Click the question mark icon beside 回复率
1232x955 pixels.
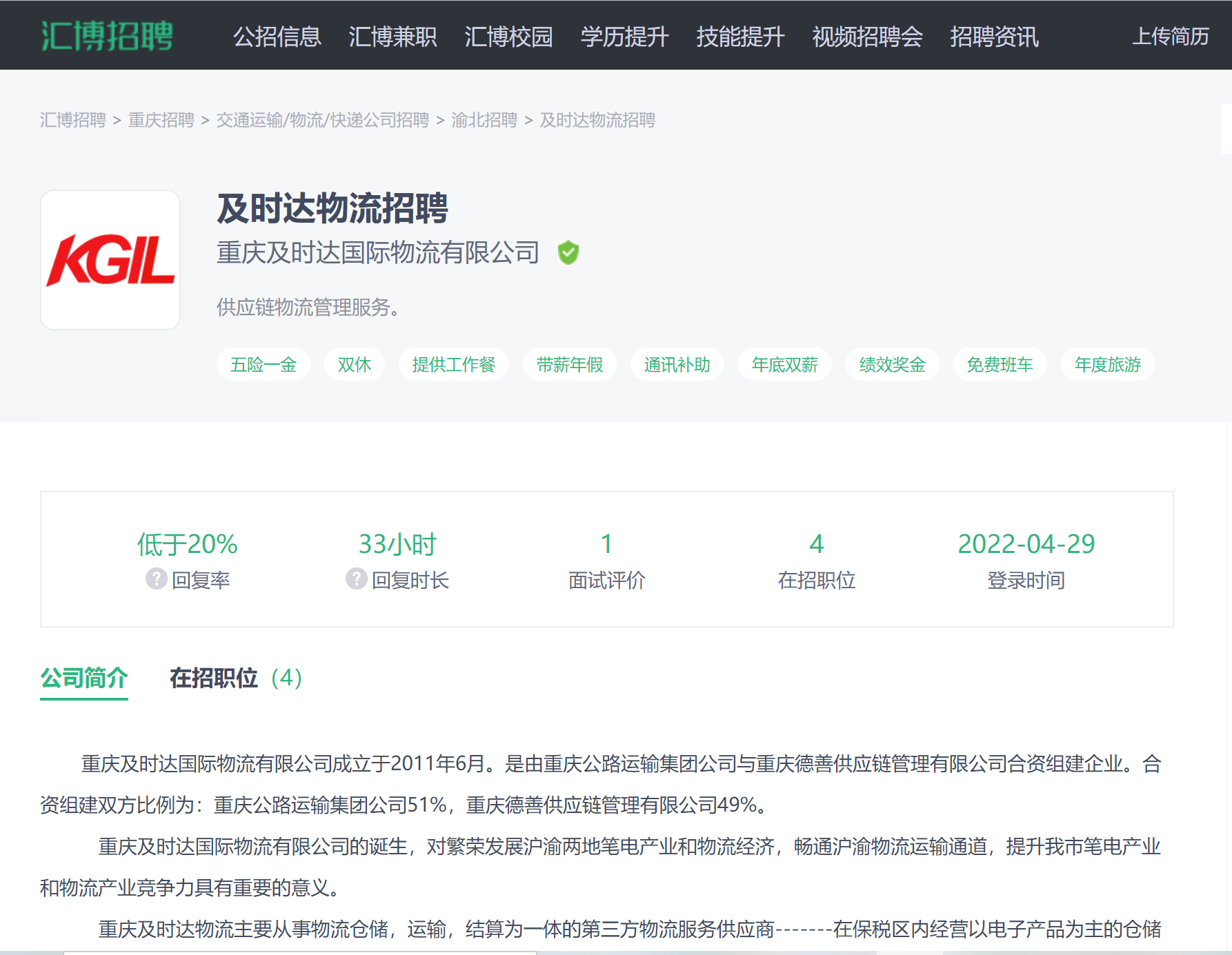coord(157,579)
